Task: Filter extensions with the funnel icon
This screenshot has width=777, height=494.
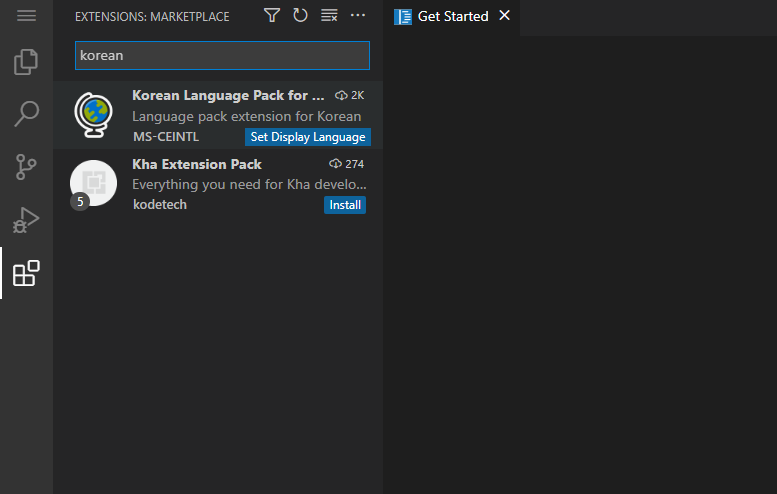Action: (272, 15)
